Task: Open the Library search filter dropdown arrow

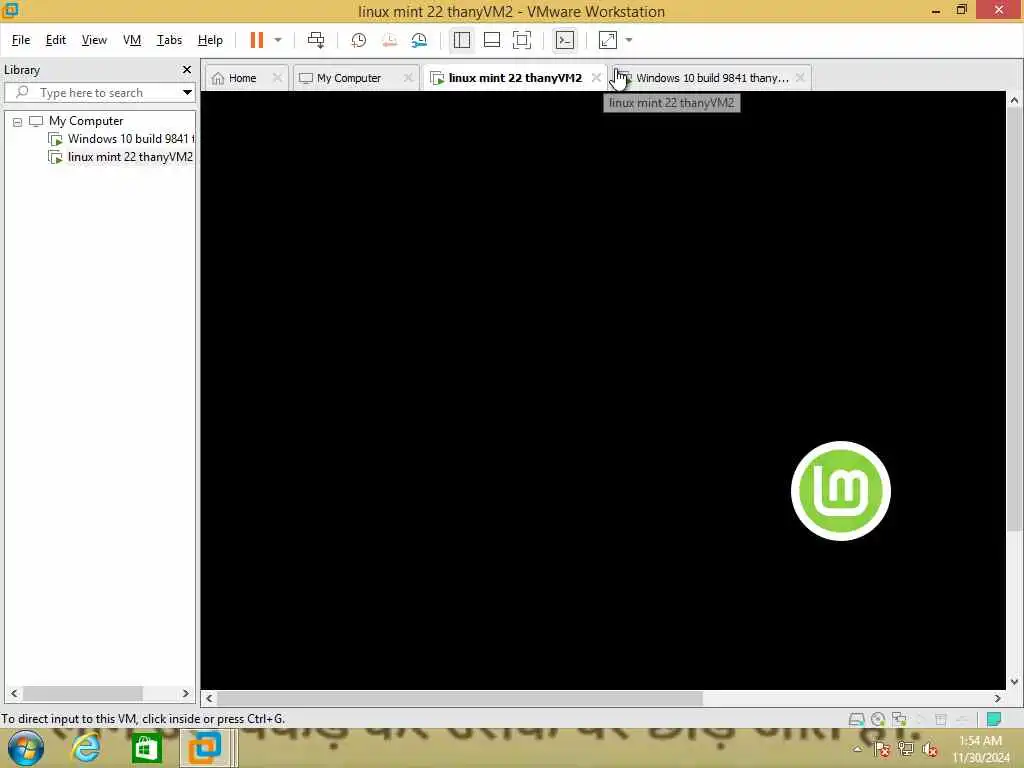Action: (187, 93)
